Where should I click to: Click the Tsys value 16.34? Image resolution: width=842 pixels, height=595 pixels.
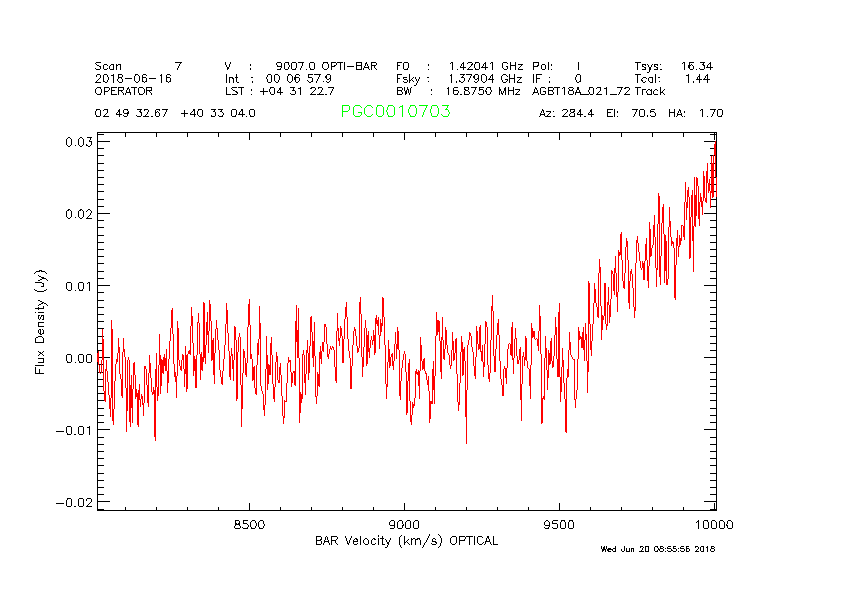pos(697,66)
